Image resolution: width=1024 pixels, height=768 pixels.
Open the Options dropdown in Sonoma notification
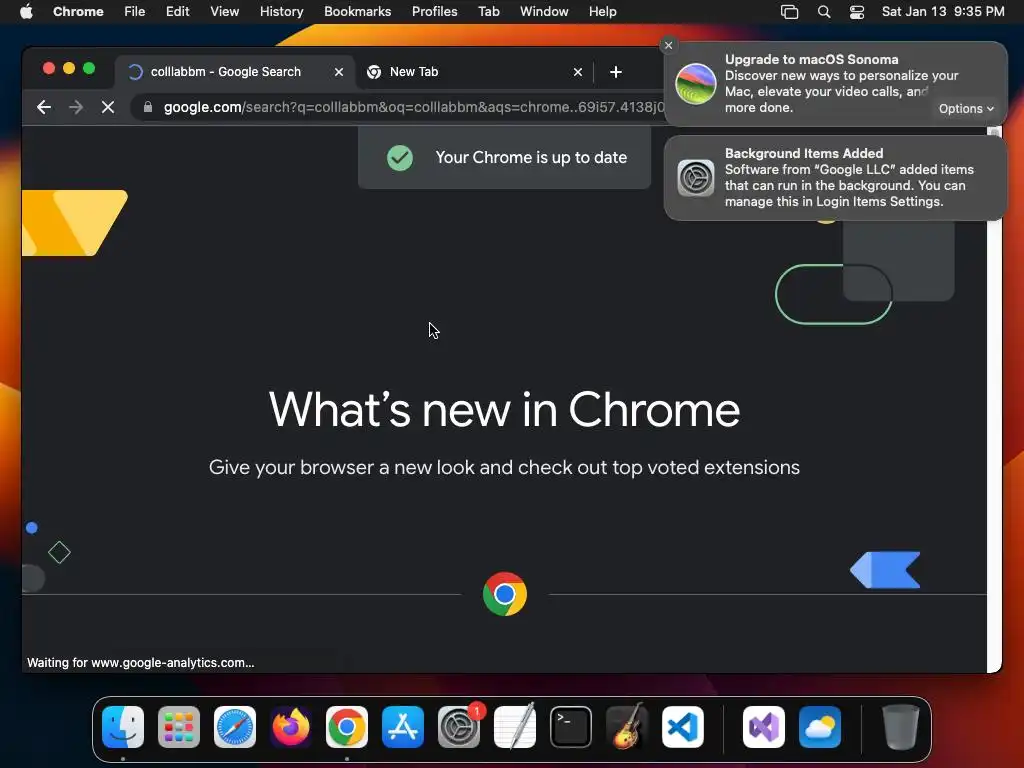point(966,108)
